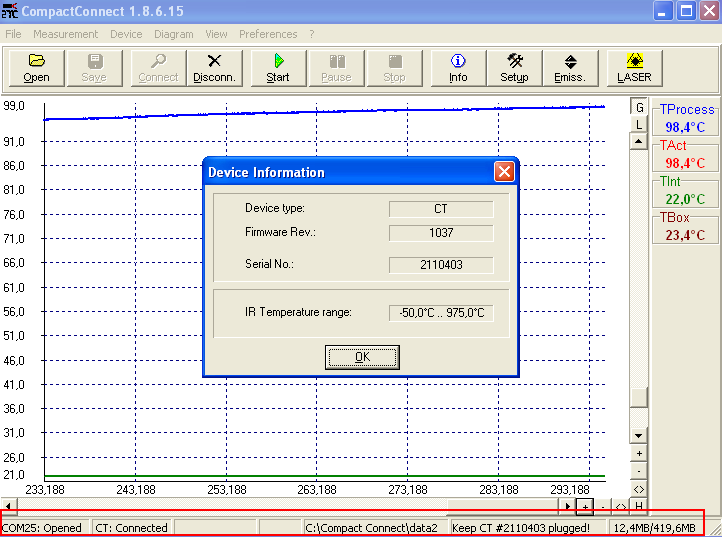Click the Device type CT field
The height and width of the screenshot is (537, 722).
(441, 209)
